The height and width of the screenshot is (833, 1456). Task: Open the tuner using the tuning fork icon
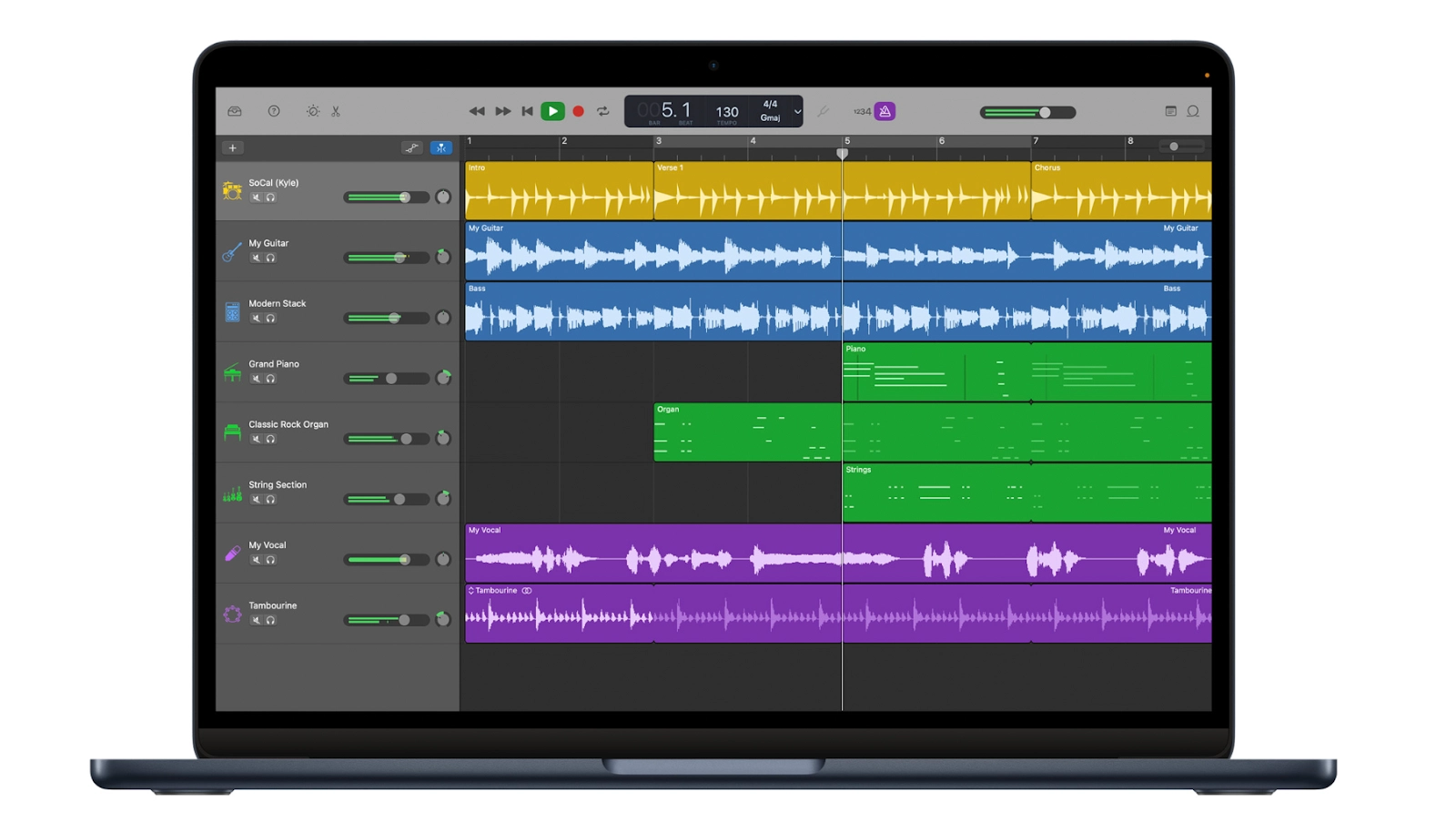824,111
